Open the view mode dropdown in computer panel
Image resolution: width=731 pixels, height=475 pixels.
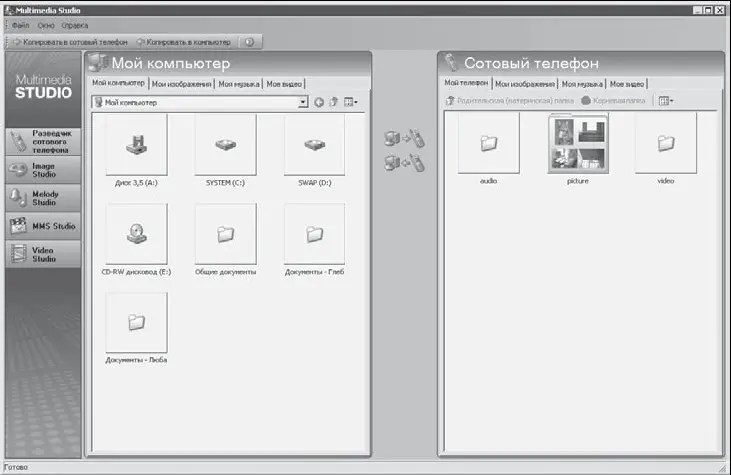click(351, 102)
